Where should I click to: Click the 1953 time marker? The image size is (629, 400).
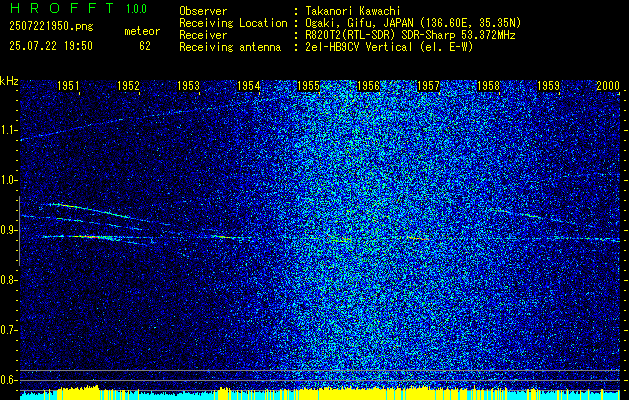[x=189, y=85]
